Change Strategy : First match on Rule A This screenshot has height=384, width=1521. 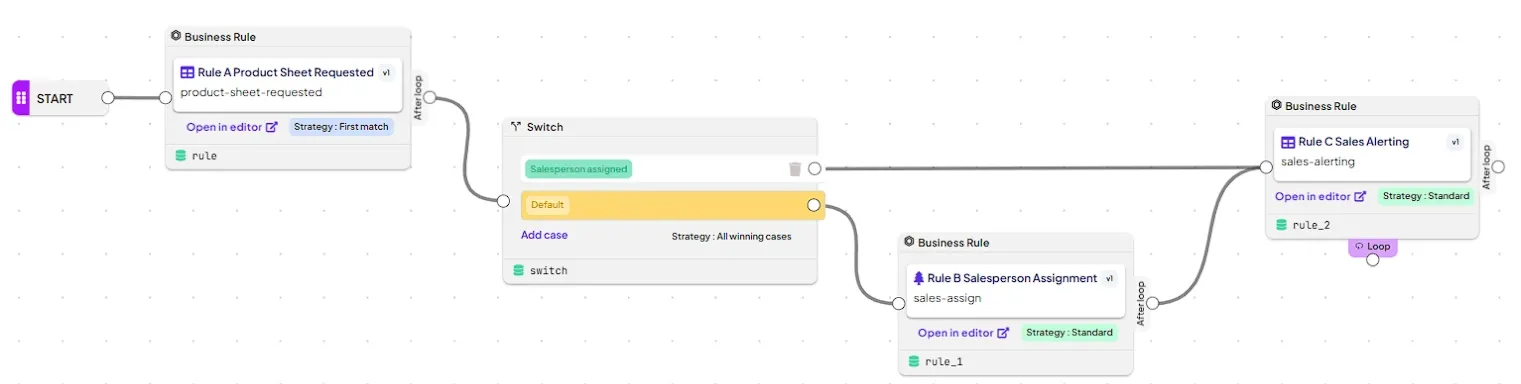(x=341, y=127)
